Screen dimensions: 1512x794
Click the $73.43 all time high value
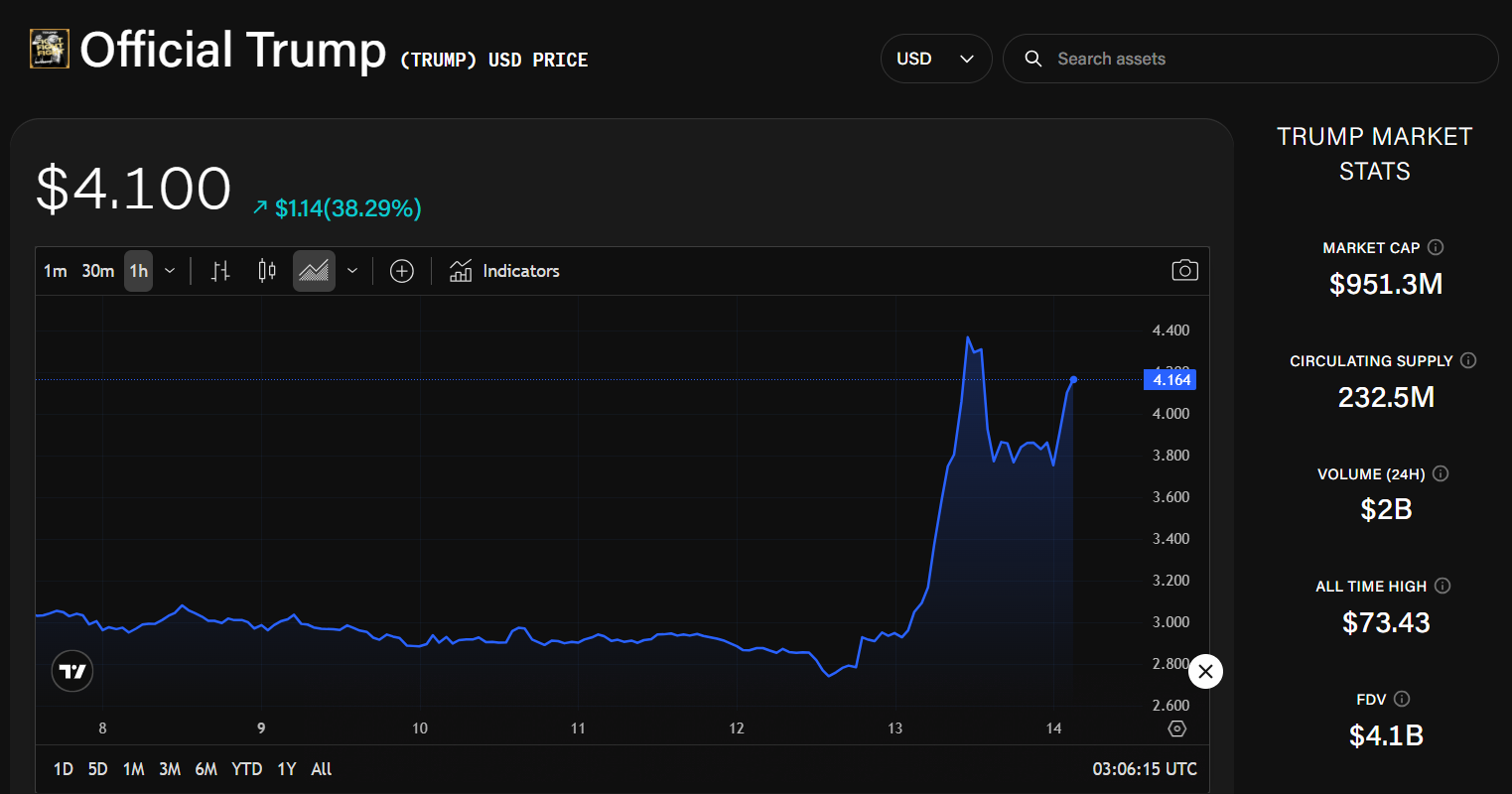coord(1386,623)
